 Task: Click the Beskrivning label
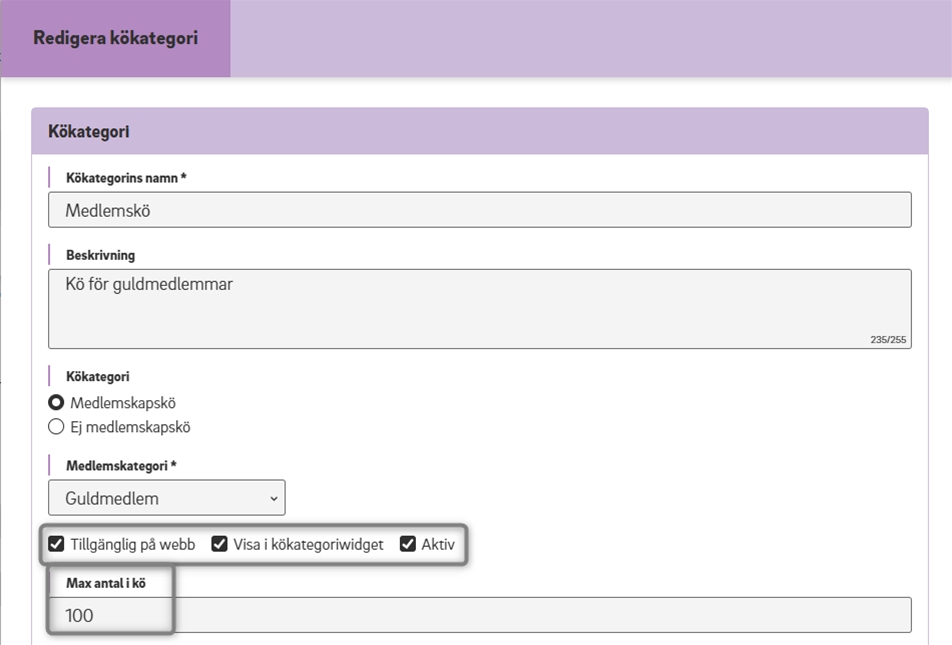coord(100,255)
